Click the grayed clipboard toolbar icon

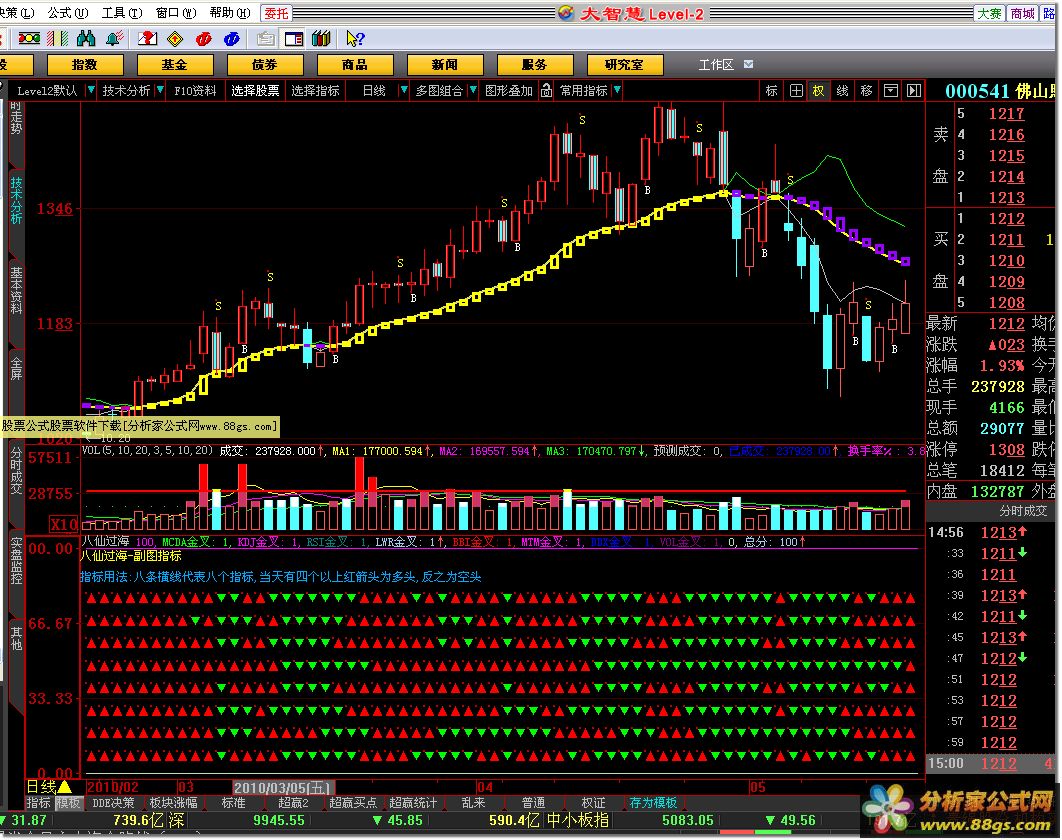pos(266,39)
